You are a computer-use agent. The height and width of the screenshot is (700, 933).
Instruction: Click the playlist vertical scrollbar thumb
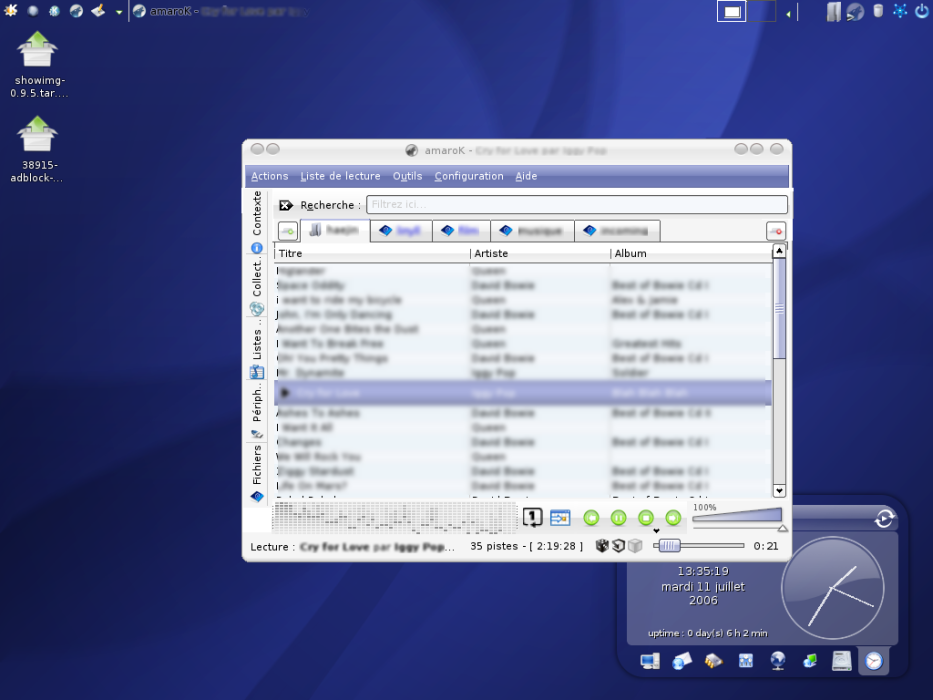coord(779,308)
